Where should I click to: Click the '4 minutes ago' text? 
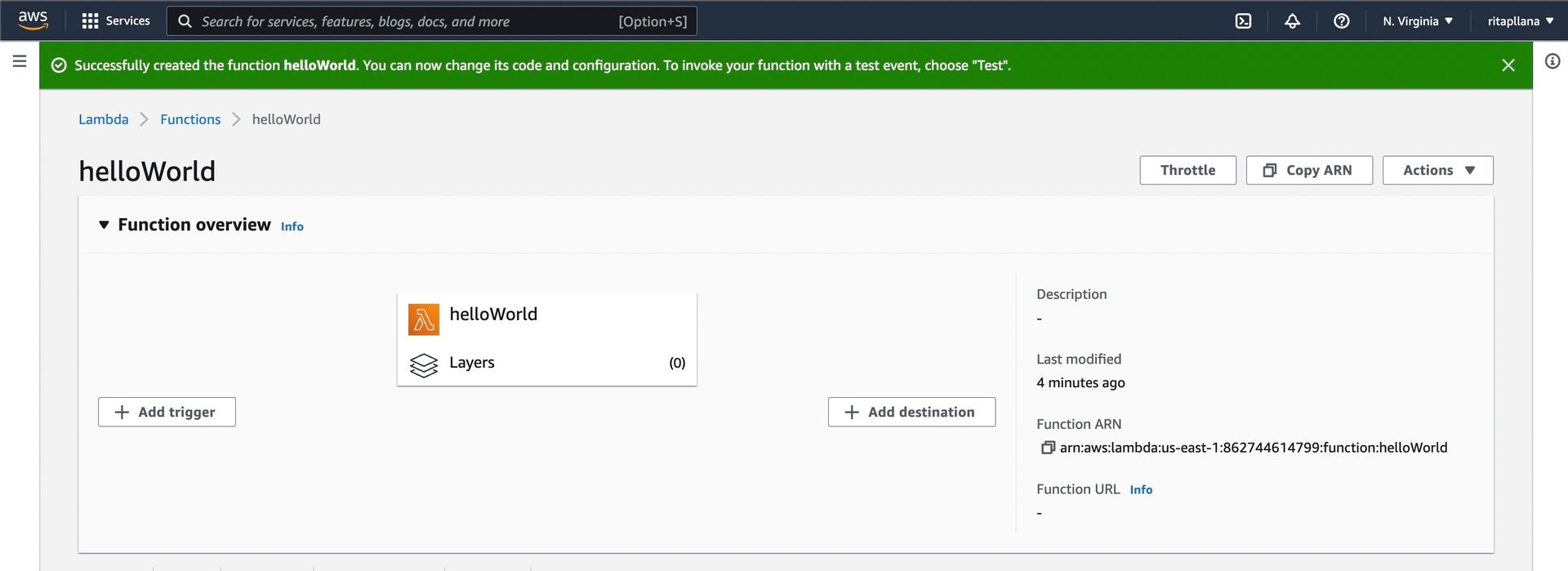[x=1080, y=382]
